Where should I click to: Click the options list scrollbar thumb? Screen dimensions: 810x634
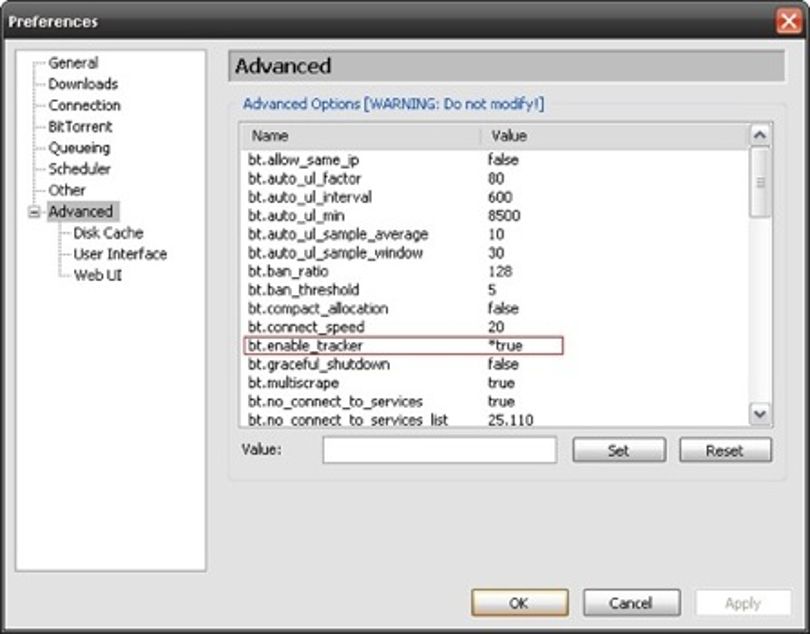[x=759, y=182]
